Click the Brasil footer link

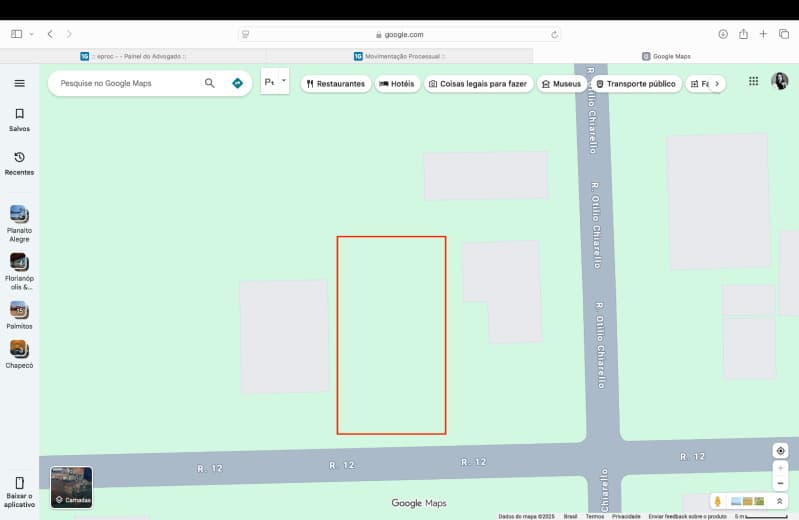(x=571, y=516)
